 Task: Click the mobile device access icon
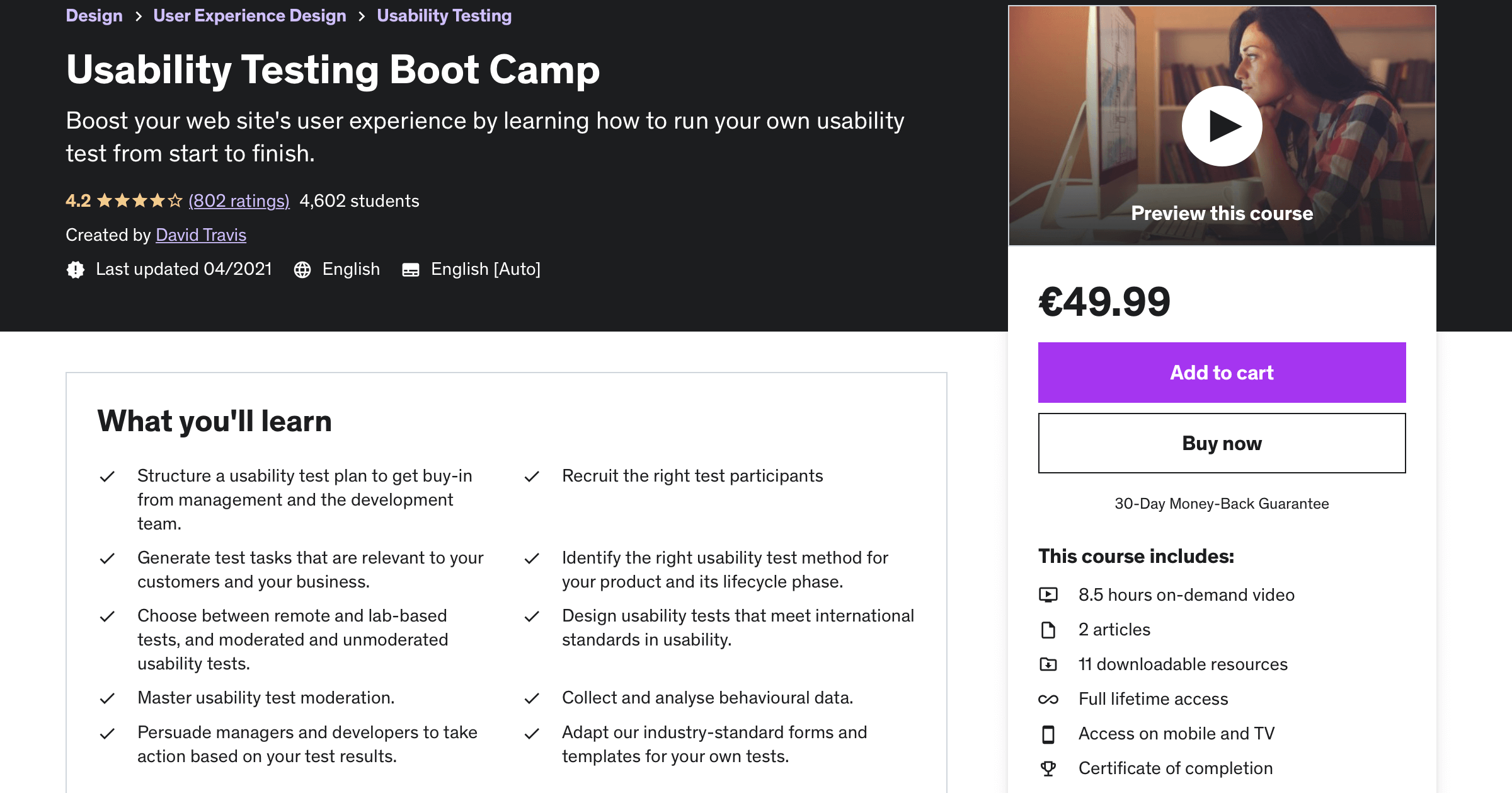pyautogui.click(x=1048, y=734)
